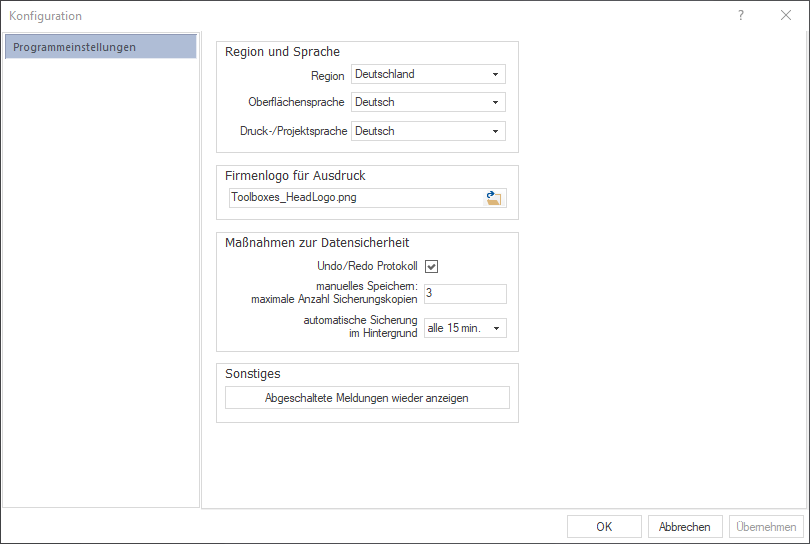Click the 'Maßnahmen zur Datensicherheit' heading
This screenshot has height=544, width=810.
(317, 243)
